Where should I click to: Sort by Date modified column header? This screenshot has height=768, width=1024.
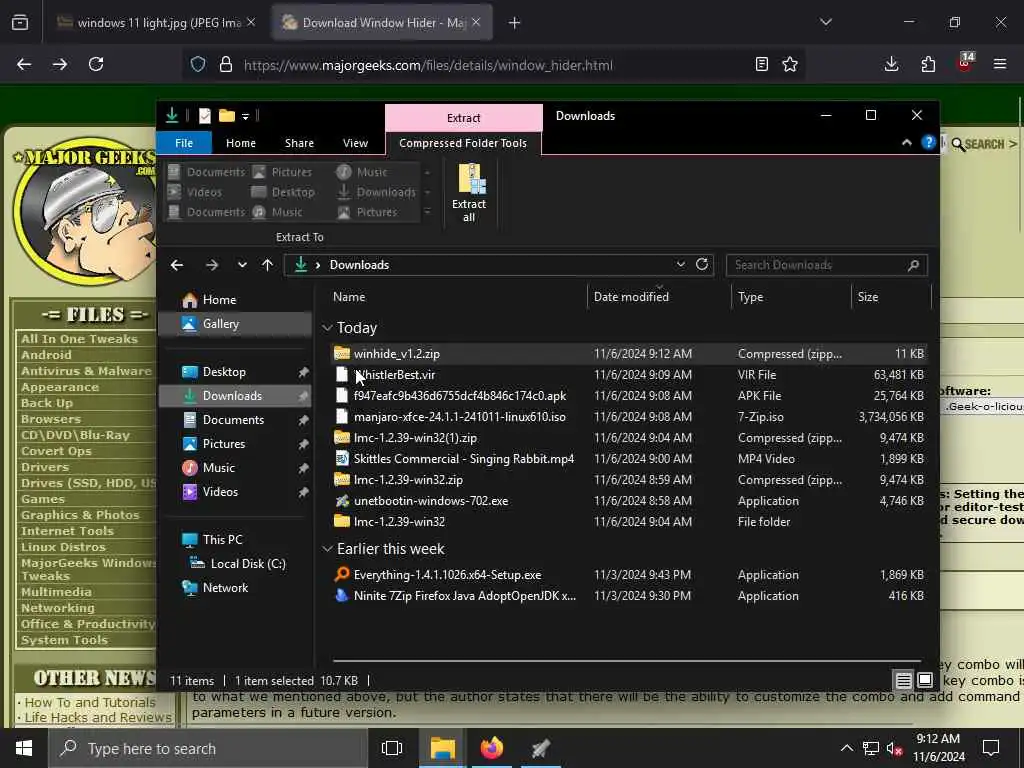[x=631, y=296]
